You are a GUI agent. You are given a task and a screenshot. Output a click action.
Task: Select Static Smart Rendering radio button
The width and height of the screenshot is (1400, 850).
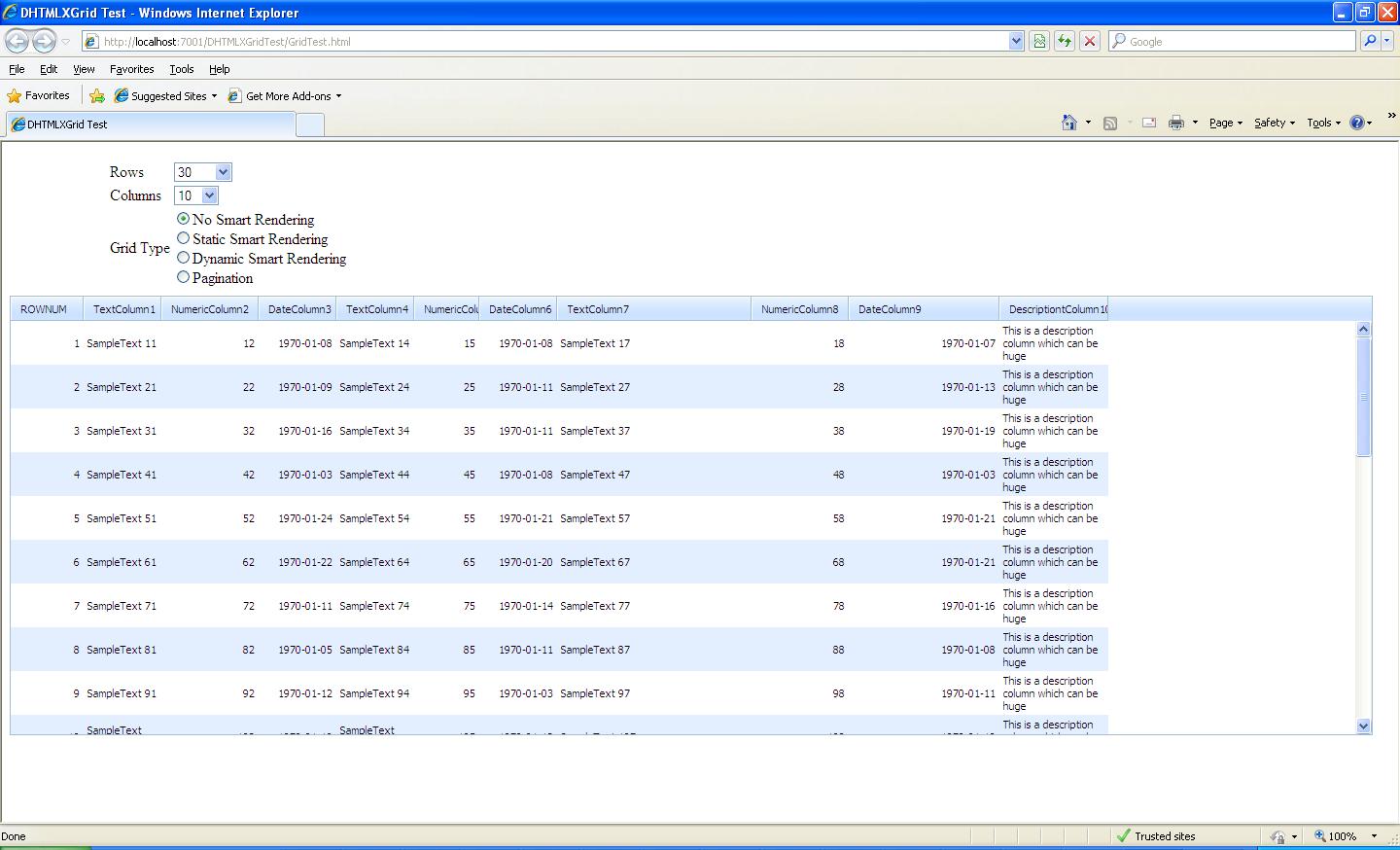183,238
